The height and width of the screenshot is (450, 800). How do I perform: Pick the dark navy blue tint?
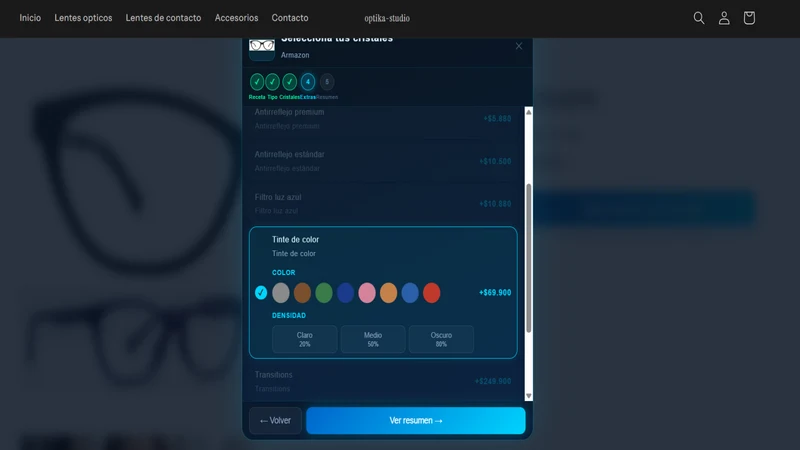[x=345, y=293]
